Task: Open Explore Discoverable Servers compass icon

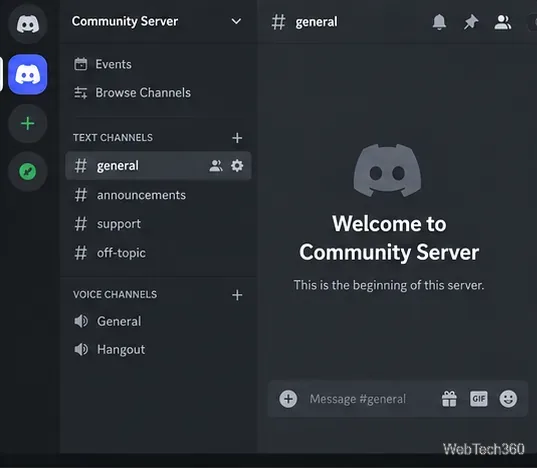Action: click(x=28, y=172)
